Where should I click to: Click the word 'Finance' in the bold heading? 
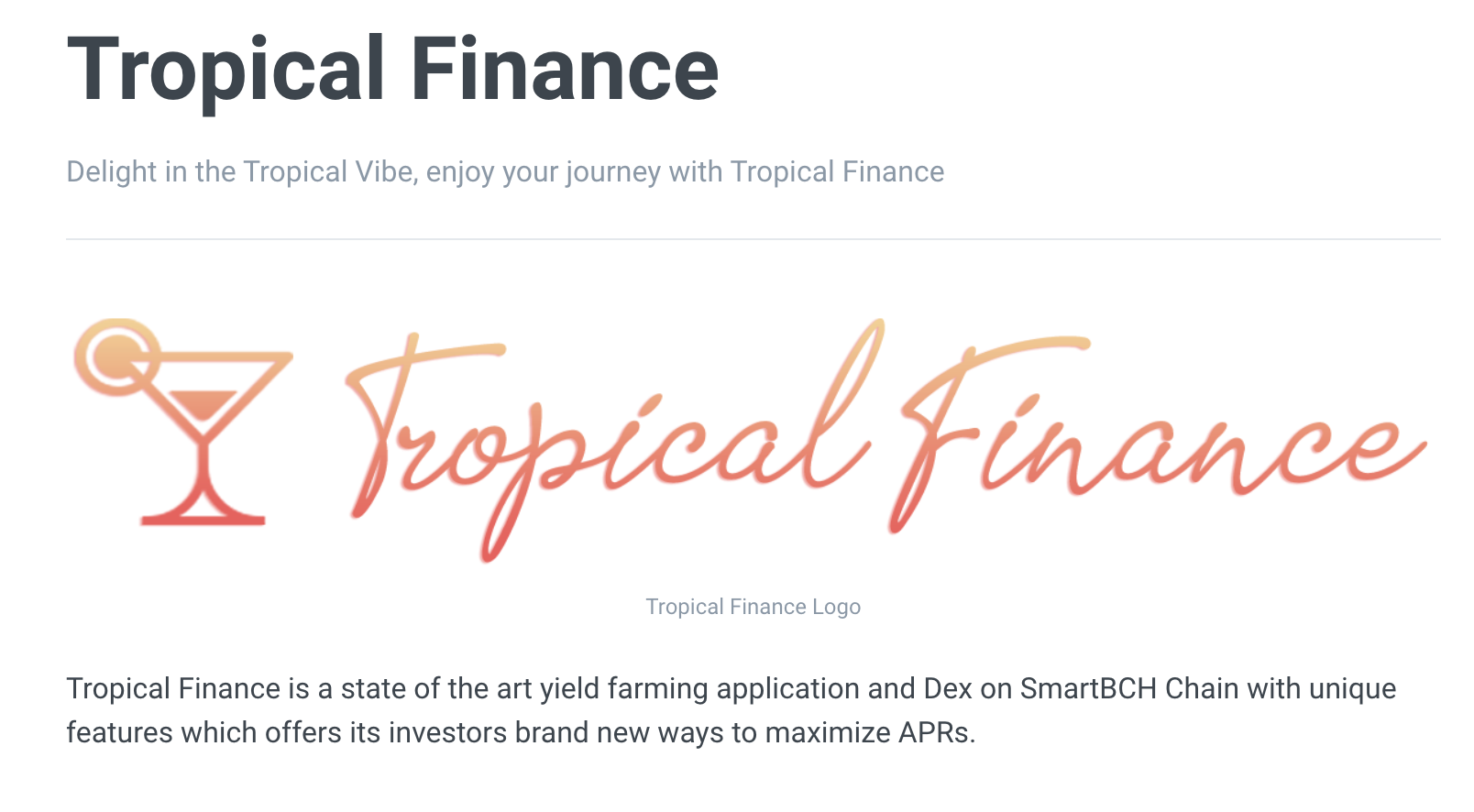(x=566, y=70)
